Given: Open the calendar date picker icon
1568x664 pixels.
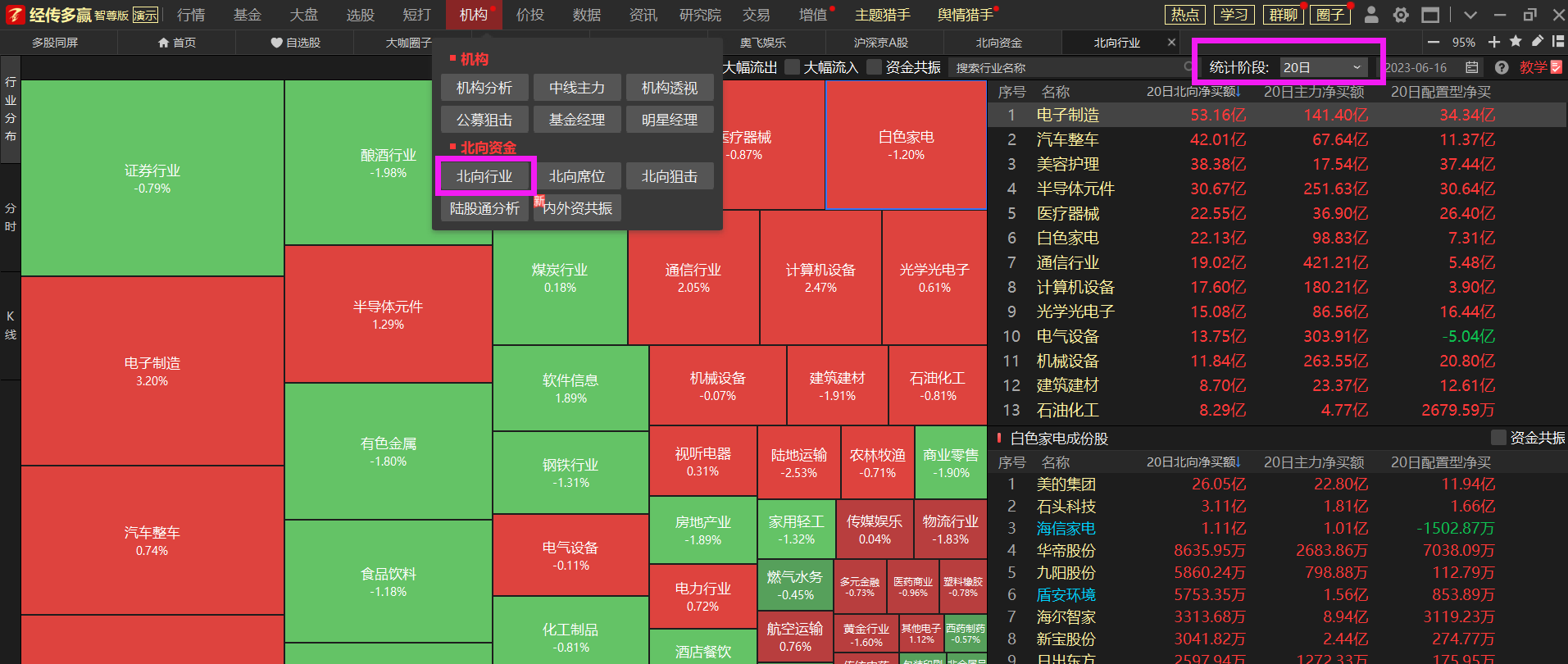Looking at the screenshot, I should [x=1472, y=67].
